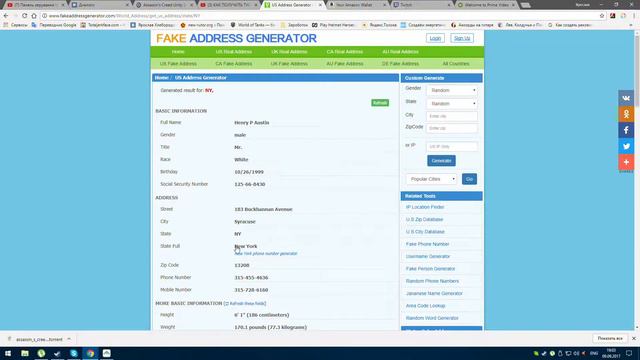
Task: Open the Japanese Name Generator link
Action: pos(434,293)
